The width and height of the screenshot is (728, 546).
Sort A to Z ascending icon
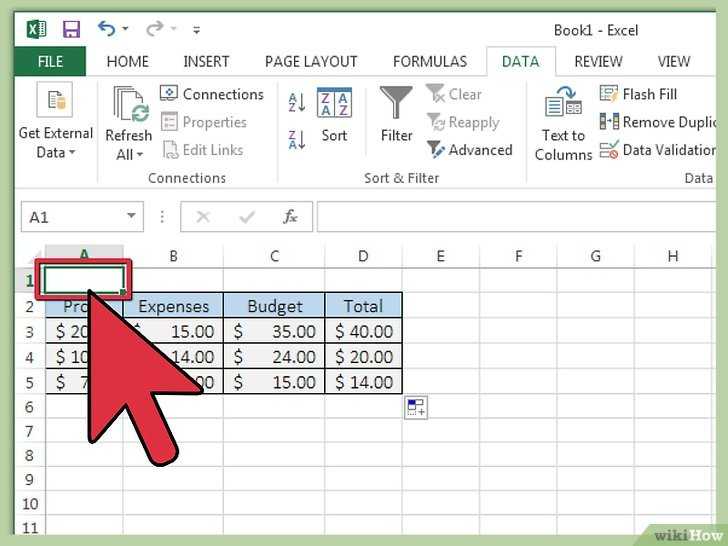click(297, 103)
